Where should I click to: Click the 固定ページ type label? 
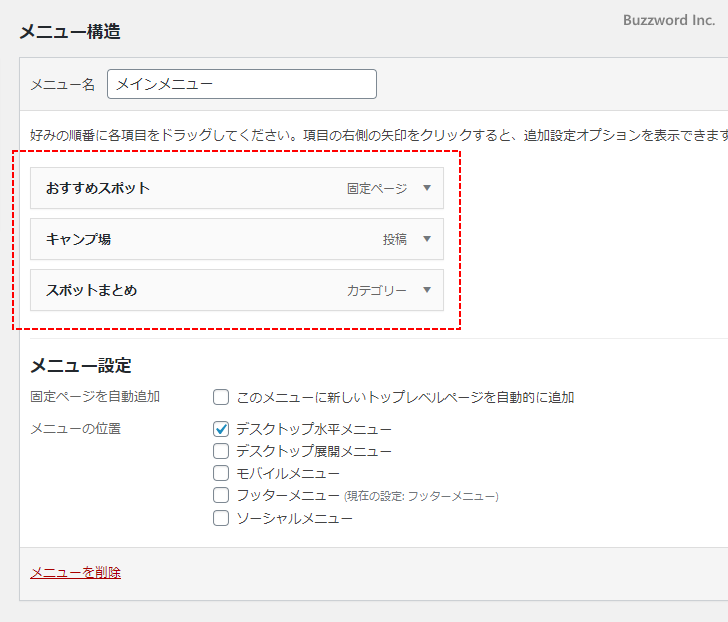(377, 188)
